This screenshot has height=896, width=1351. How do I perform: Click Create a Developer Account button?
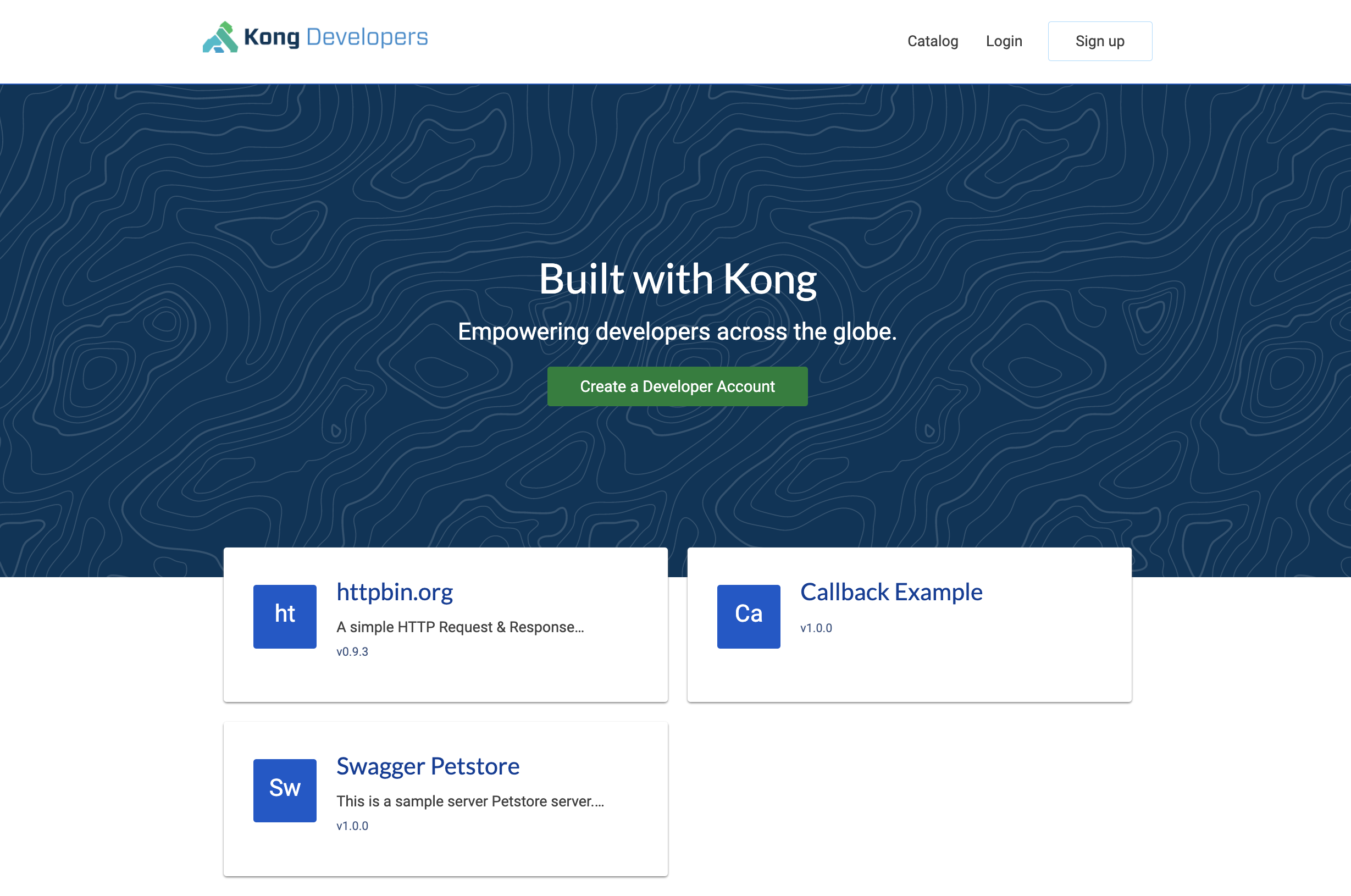coord(677,386)
